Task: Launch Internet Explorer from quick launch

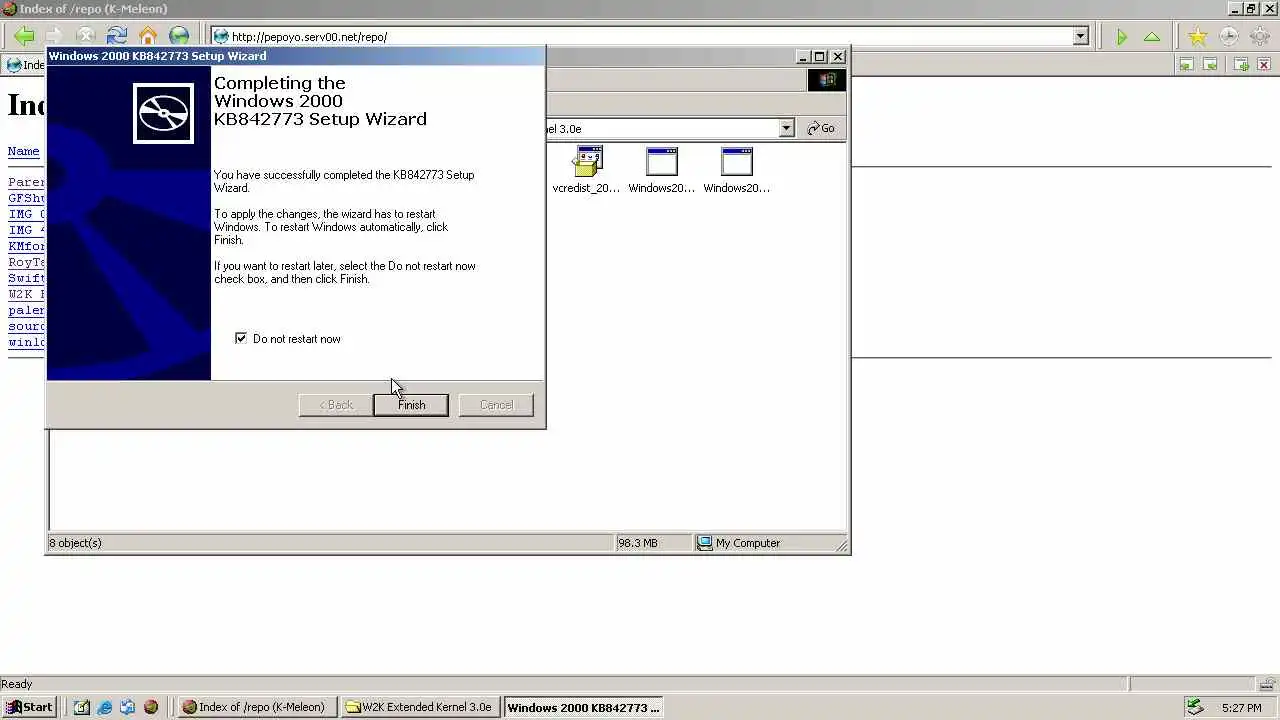Action: (104, 707)
